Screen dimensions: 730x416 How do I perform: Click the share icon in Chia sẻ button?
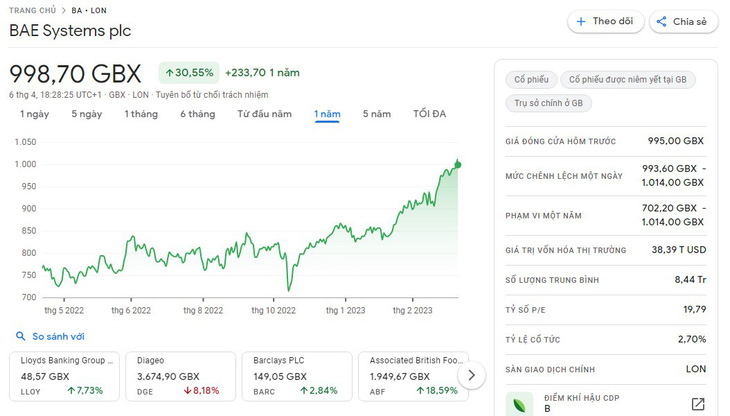point(661,21)
